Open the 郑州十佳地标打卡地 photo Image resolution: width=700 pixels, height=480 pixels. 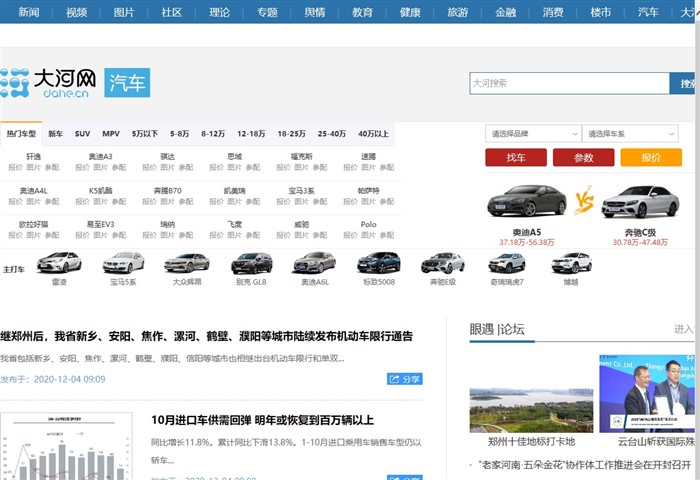pos(531,410)
